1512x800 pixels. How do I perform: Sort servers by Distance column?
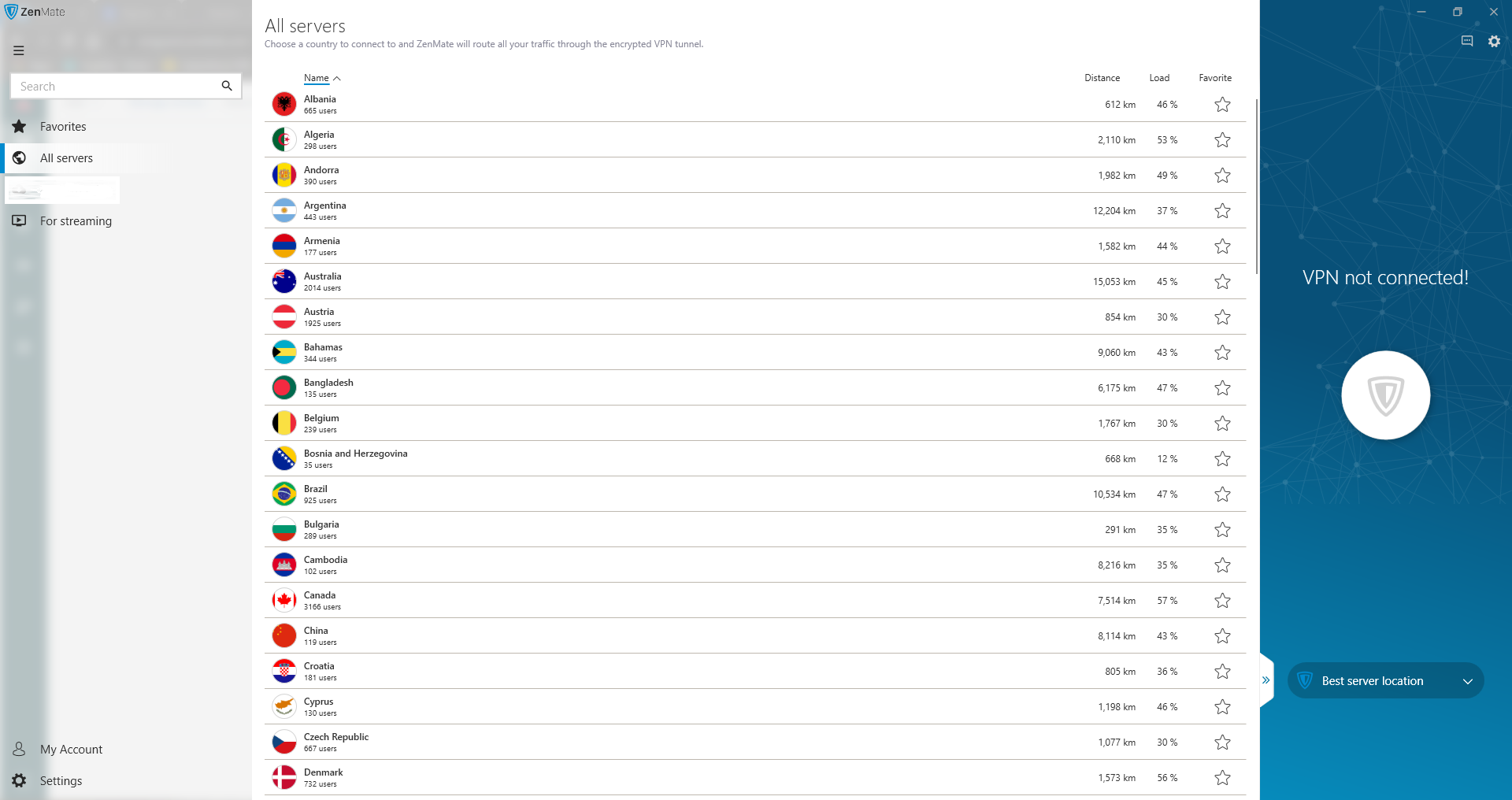click(1102, 78)
